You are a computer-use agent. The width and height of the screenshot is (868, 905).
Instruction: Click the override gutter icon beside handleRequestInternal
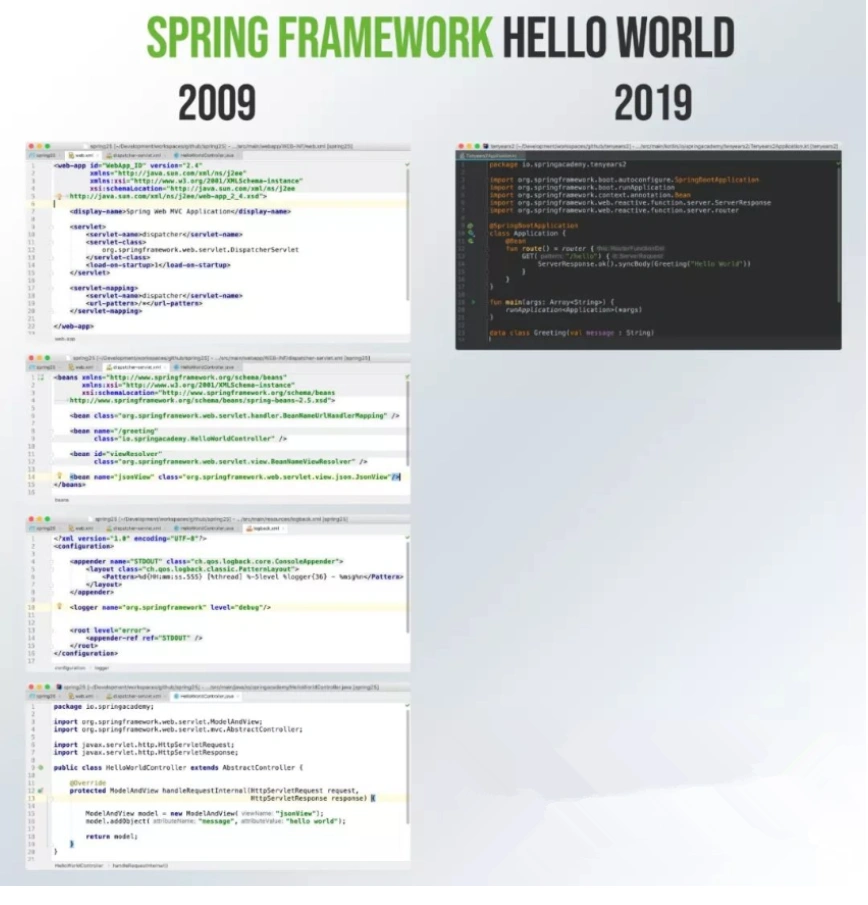coord(40,790)
